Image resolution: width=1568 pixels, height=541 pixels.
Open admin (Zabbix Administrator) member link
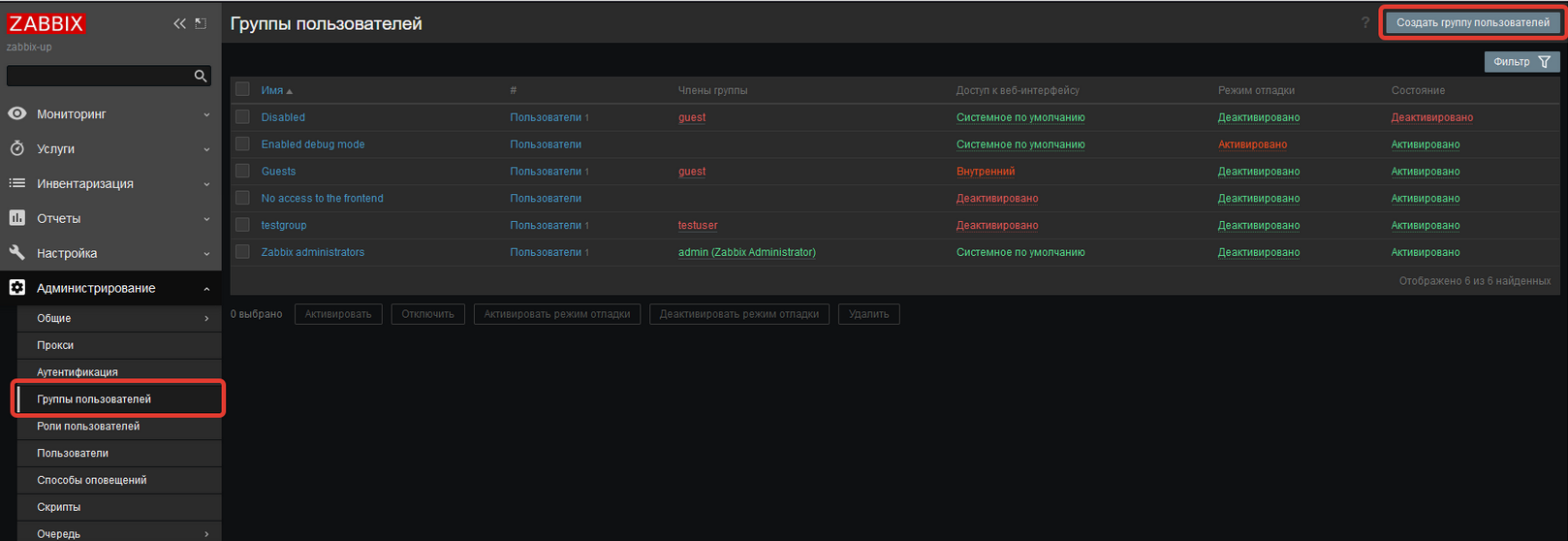[x=747, y=253]
